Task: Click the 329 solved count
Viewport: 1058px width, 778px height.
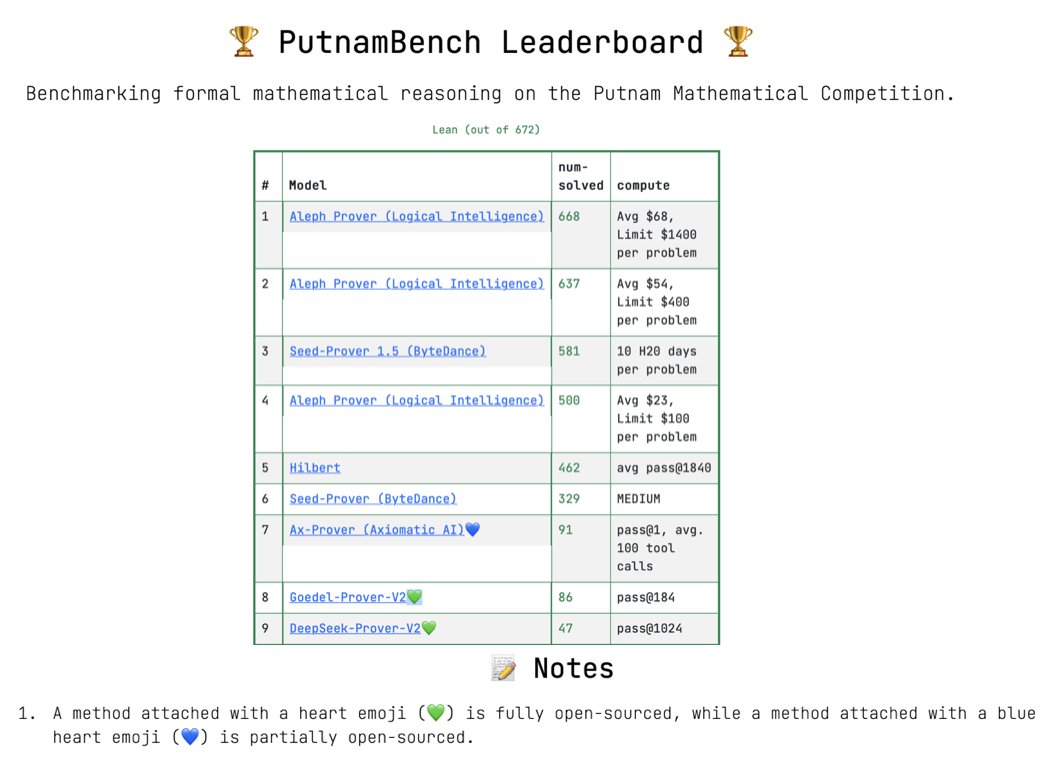Action: pyautogui.click(x=569, y=499)
